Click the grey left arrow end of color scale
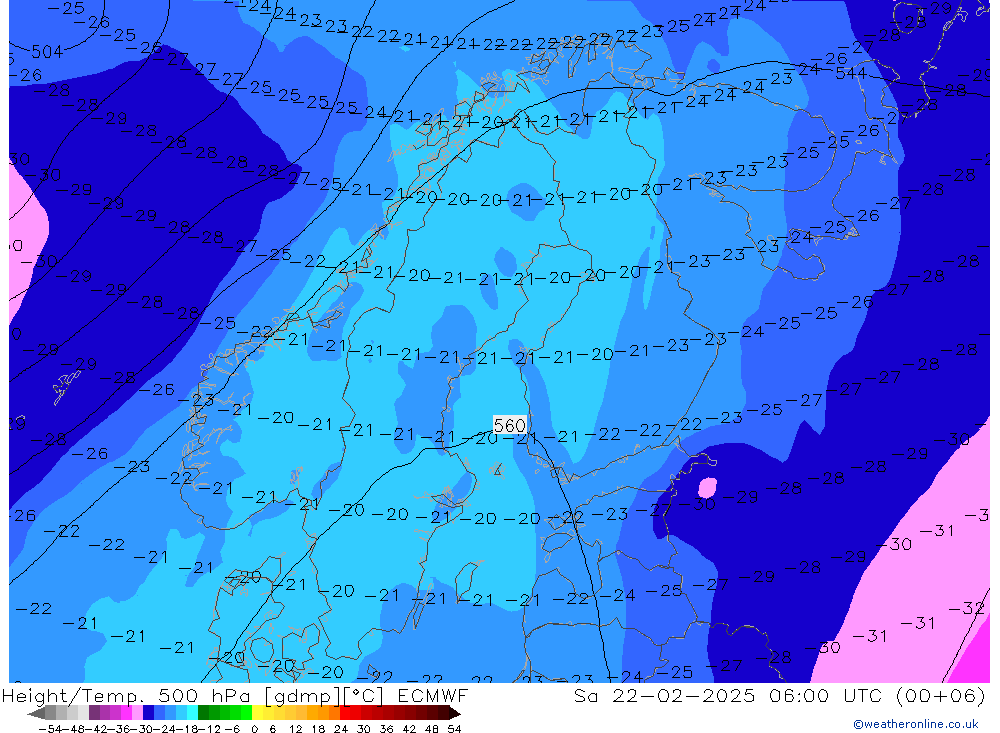1000x733 pixels. pos(36,714)
